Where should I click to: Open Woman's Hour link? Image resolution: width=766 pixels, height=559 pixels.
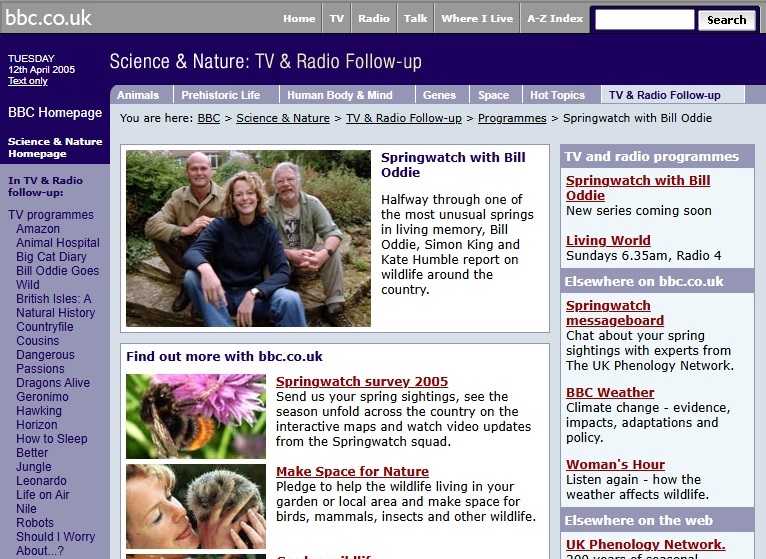click(x=616, y=464)
